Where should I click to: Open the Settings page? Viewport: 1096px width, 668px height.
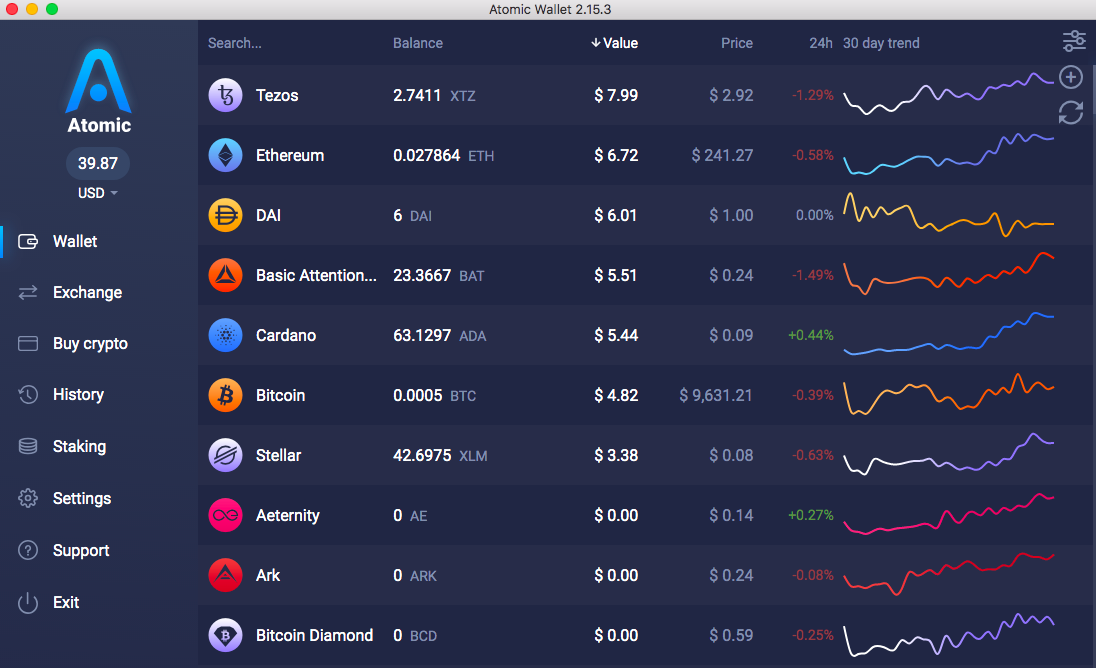click(82, 498)
